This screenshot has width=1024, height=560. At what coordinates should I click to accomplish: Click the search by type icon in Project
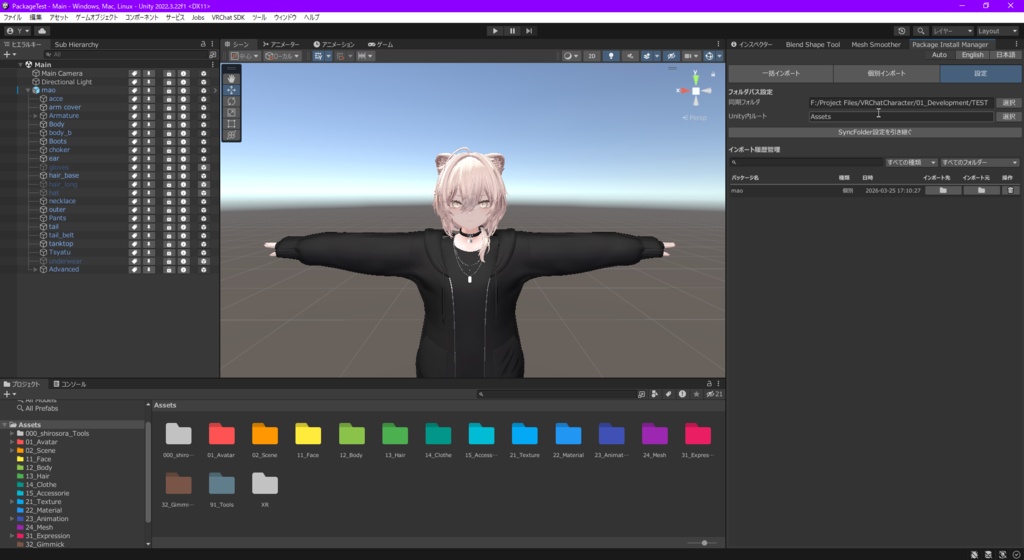[654, 394]
